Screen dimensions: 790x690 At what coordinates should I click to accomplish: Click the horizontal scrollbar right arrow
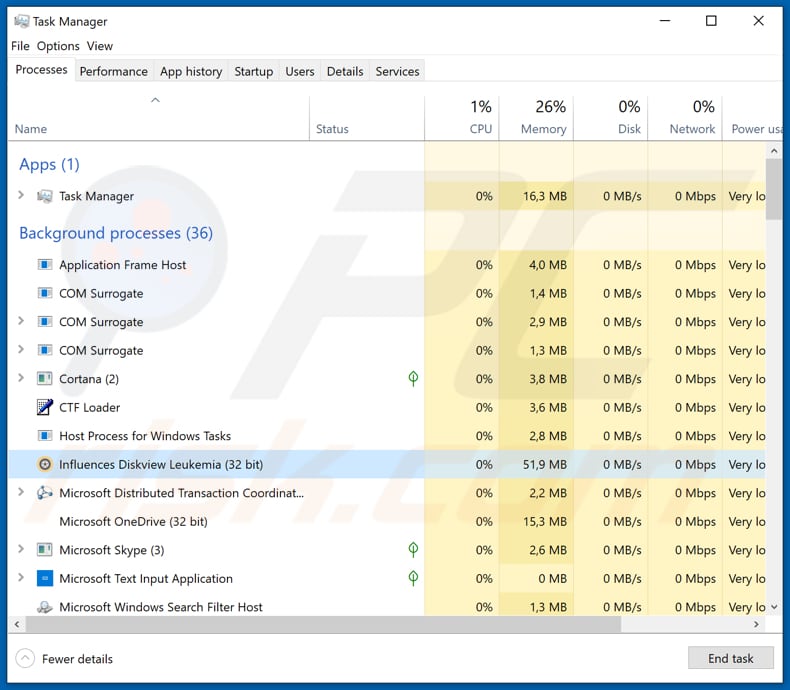click(756, 625)
